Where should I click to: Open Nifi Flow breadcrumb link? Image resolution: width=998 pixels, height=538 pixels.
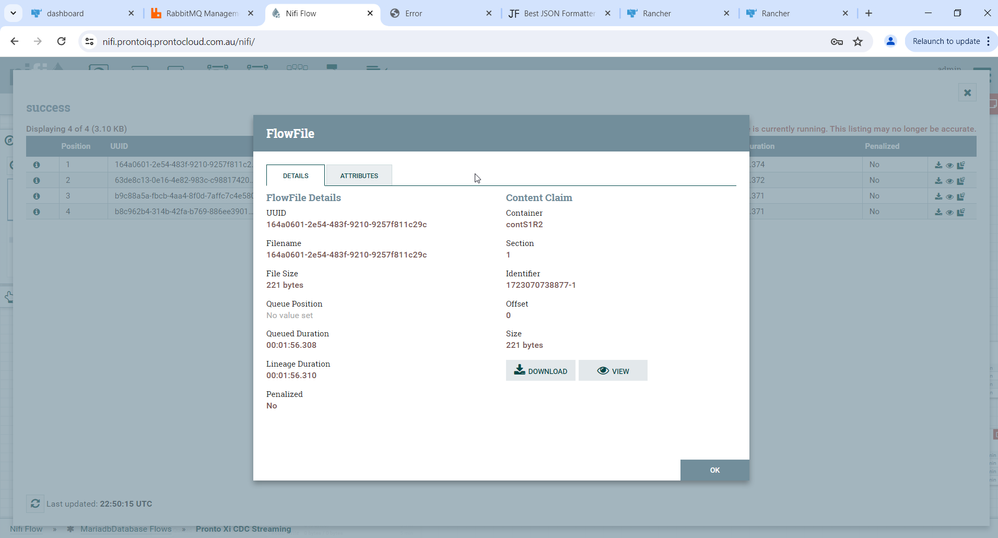26,529
